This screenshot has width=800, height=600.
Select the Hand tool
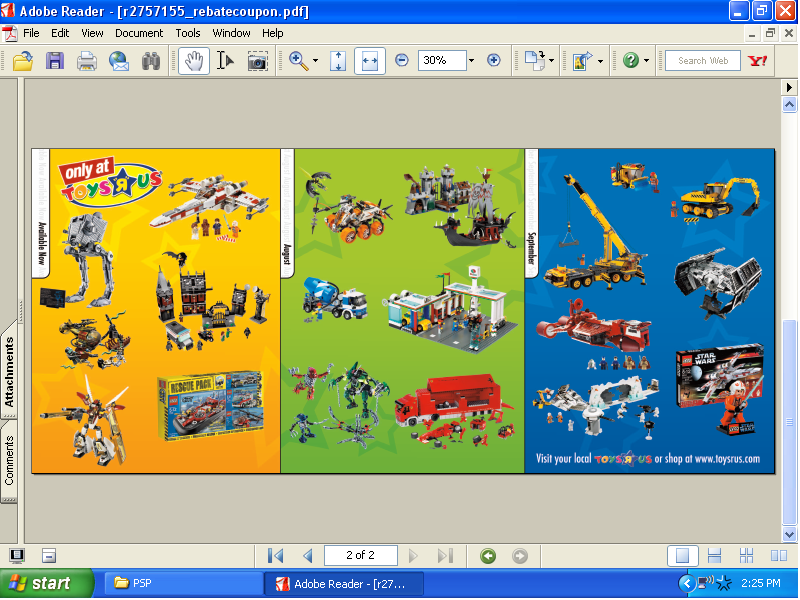(x=194, y=61)
